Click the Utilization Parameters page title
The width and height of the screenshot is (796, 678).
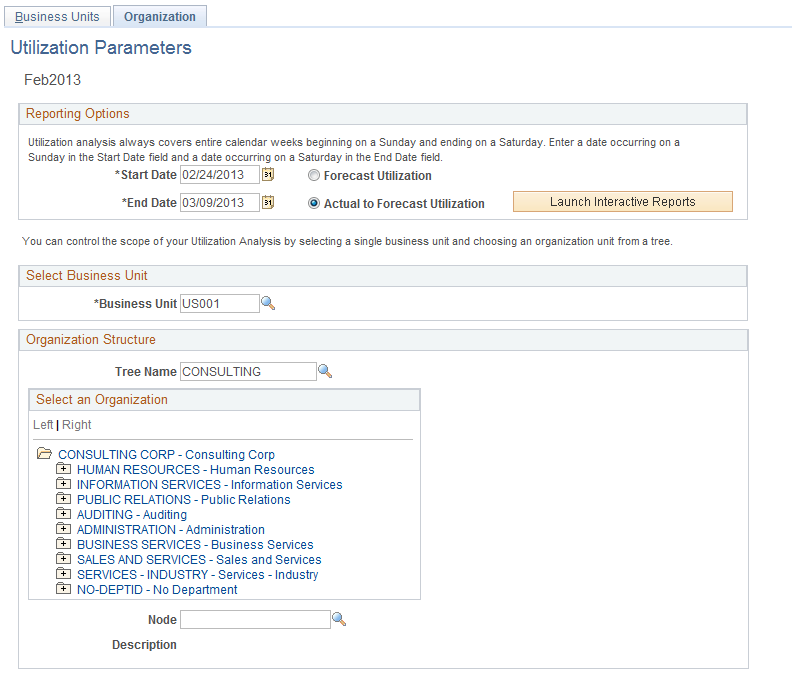[101, 48]
